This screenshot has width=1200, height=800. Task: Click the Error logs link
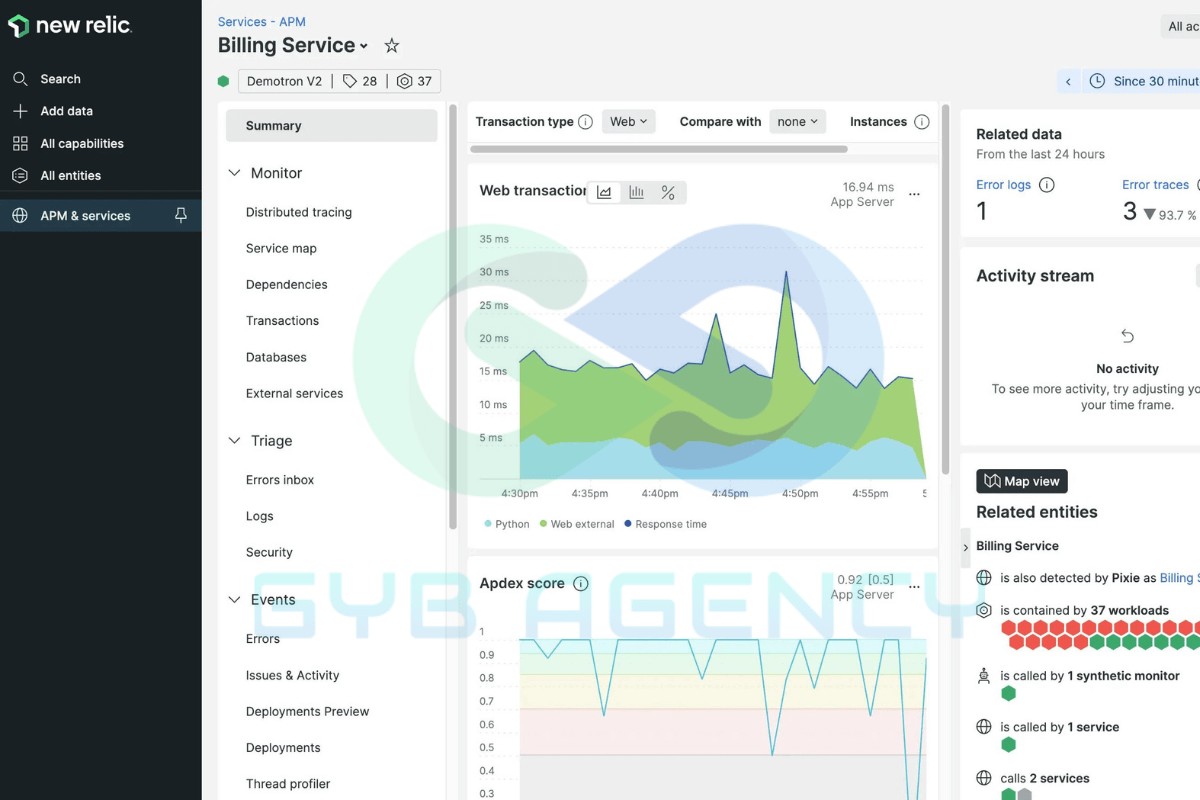point(1003,185)
